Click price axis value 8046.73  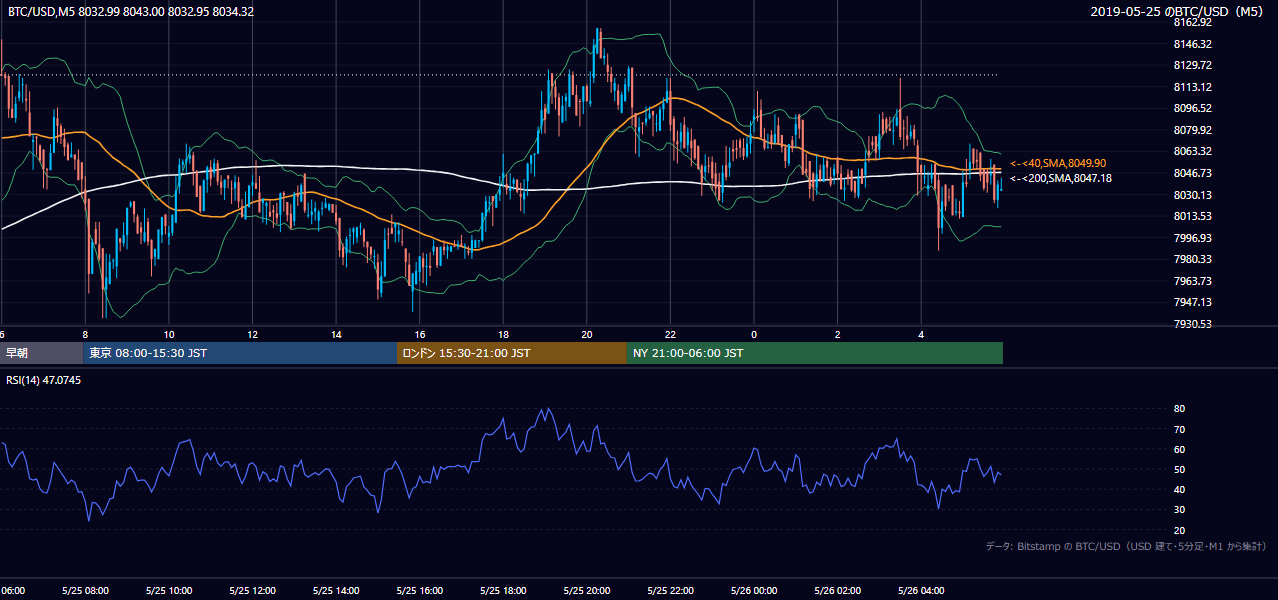pos(1192,173)
